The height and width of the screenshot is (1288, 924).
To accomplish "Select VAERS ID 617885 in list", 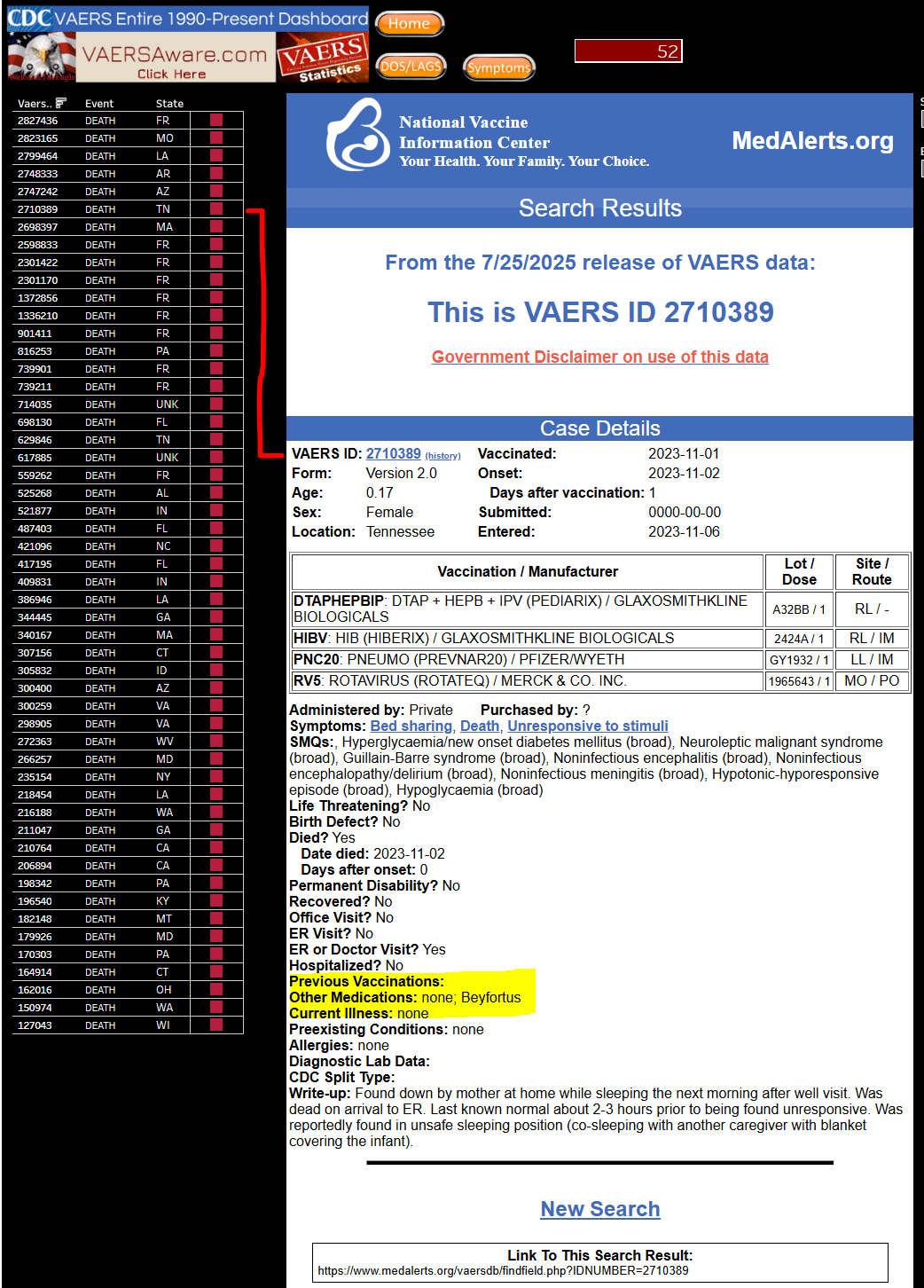I will click(35, 458).
